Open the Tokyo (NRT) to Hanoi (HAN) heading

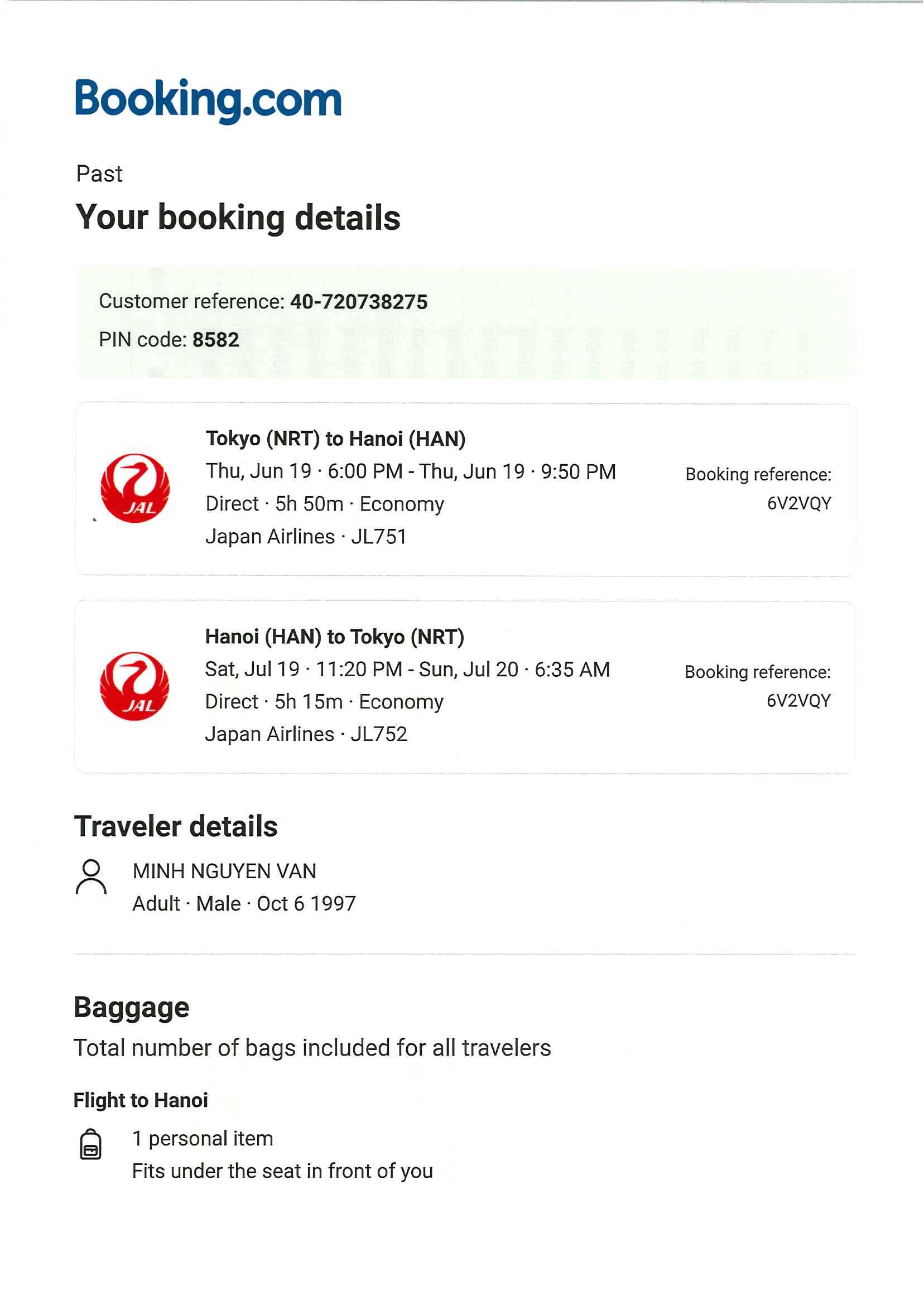coord(335,439)
